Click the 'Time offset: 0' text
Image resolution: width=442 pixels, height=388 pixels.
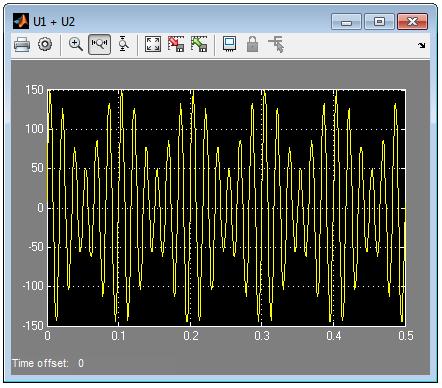click(48, 363)
